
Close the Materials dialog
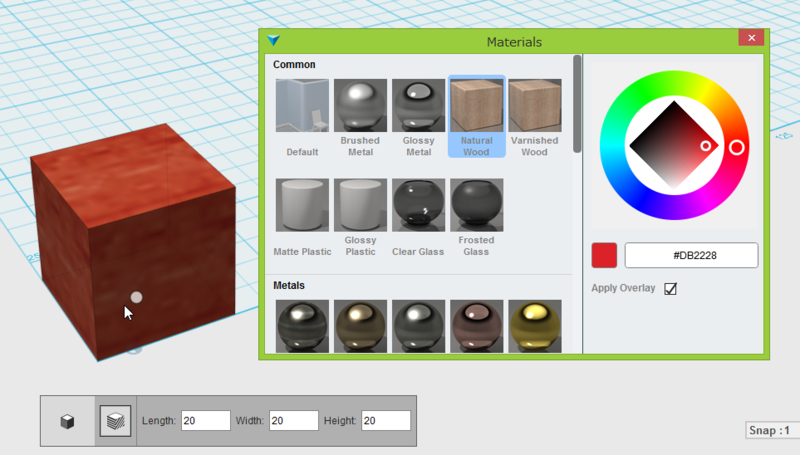(x=752, y=38)
